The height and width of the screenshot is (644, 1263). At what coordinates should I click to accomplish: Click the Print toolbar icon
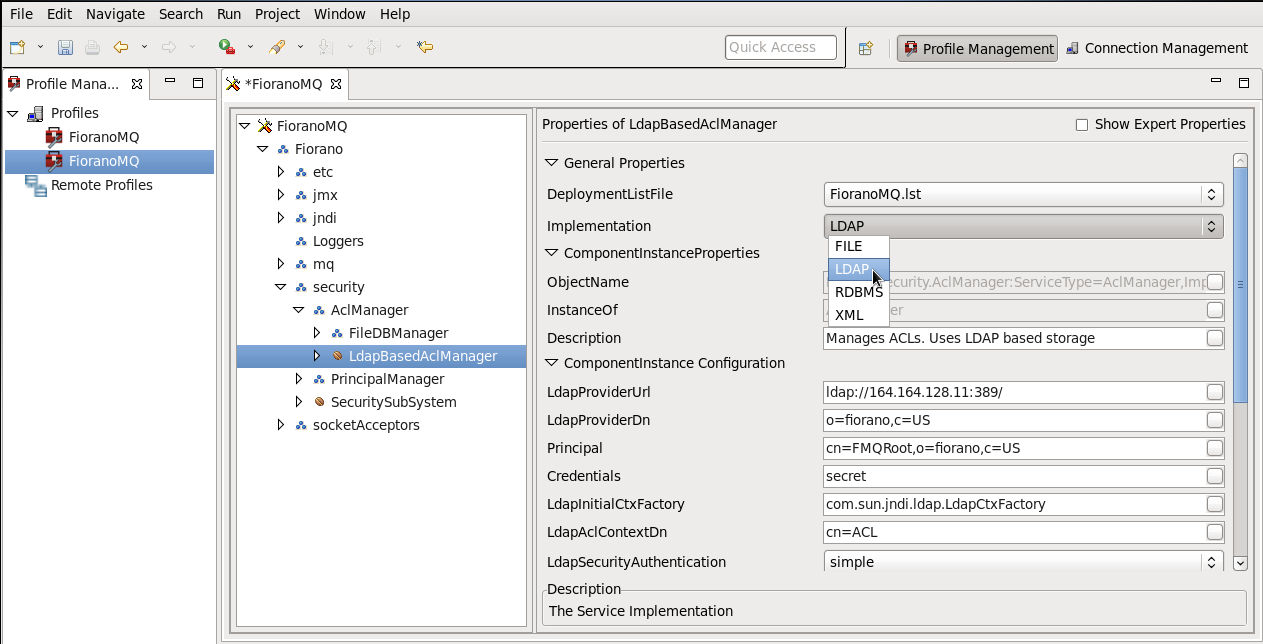coord(92,47)
